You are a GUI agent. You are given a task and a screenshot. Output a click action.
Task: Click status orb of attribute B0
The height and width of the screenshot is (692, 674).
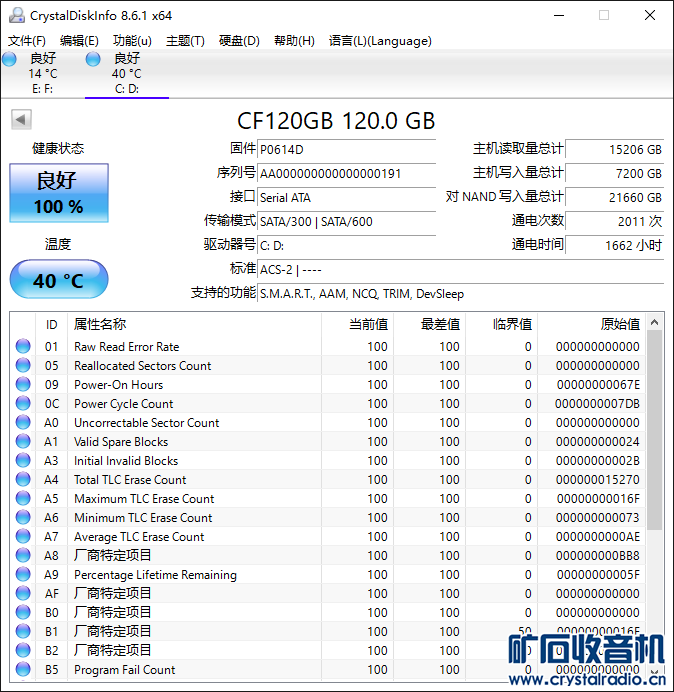pos(23,612)
